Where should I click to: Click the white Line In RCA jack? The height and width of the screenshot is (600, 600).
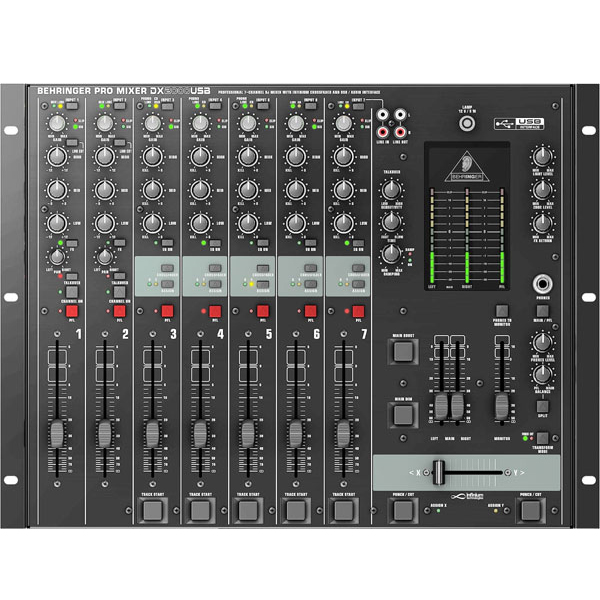click(383, 114)
